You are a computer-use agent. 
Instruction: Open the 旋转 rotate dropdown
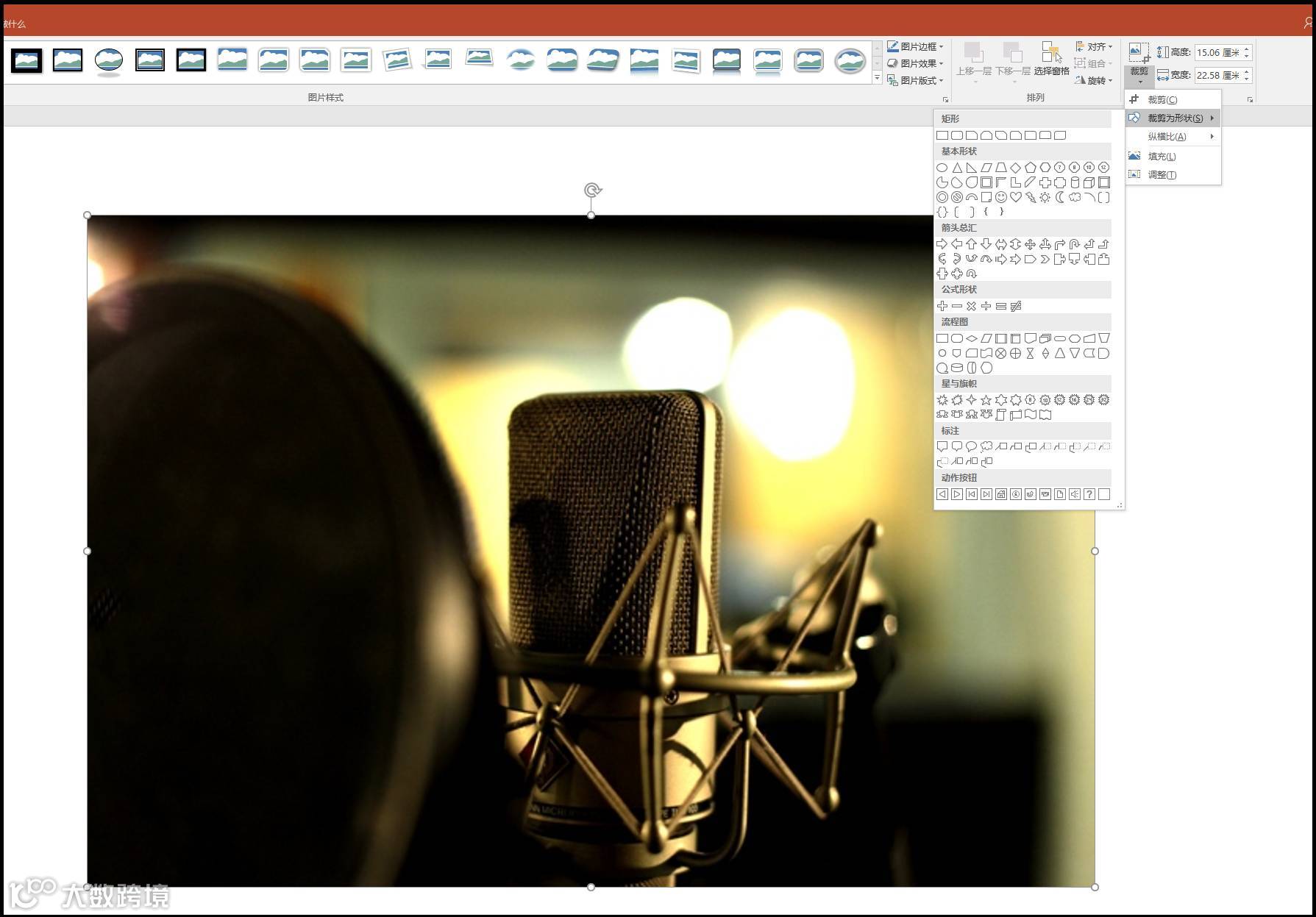(1094, 80)
